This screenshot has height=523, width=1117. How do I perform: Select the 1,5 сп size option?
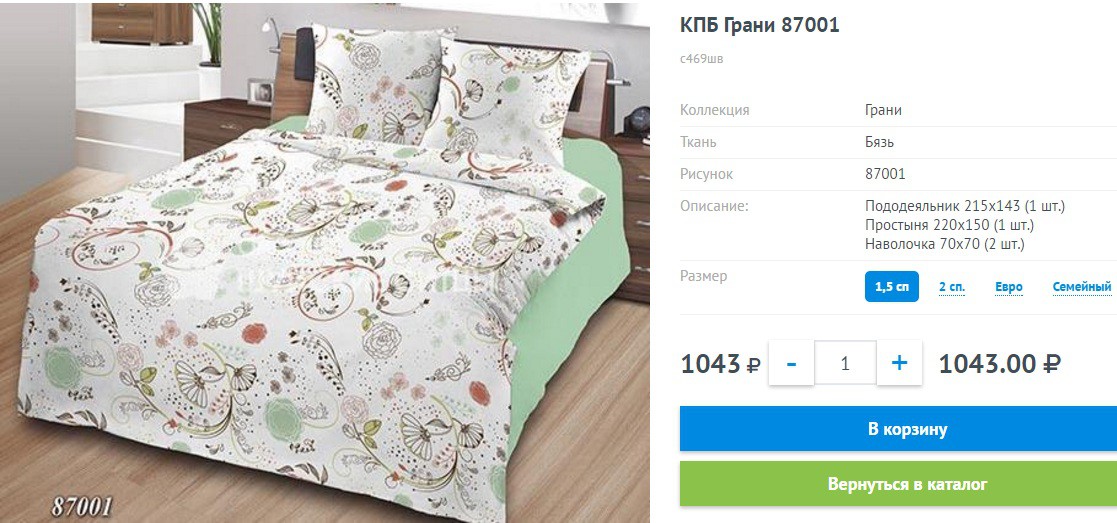[x=891, y=286]
